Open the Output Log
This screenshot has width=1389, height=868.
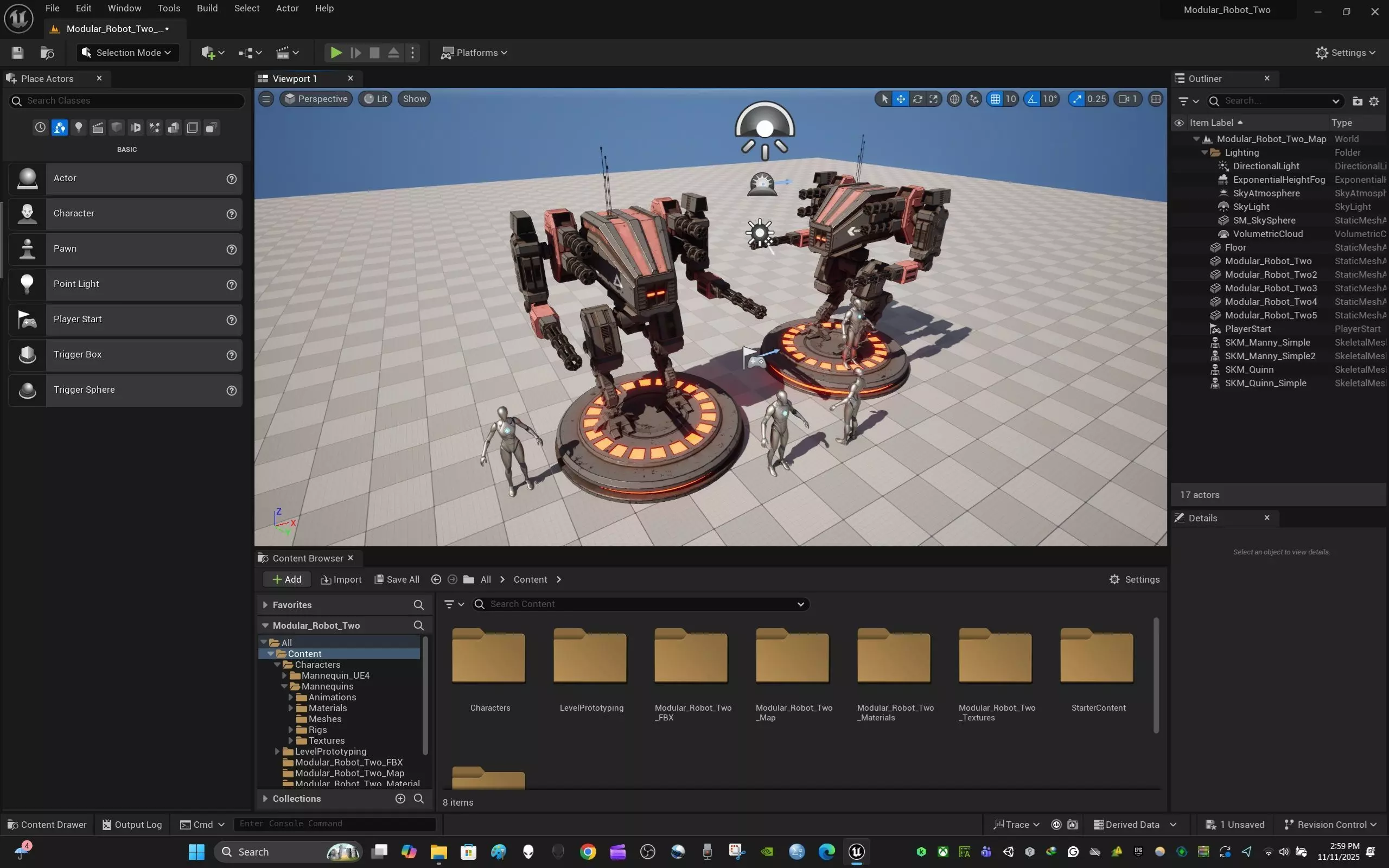[132, 825]
